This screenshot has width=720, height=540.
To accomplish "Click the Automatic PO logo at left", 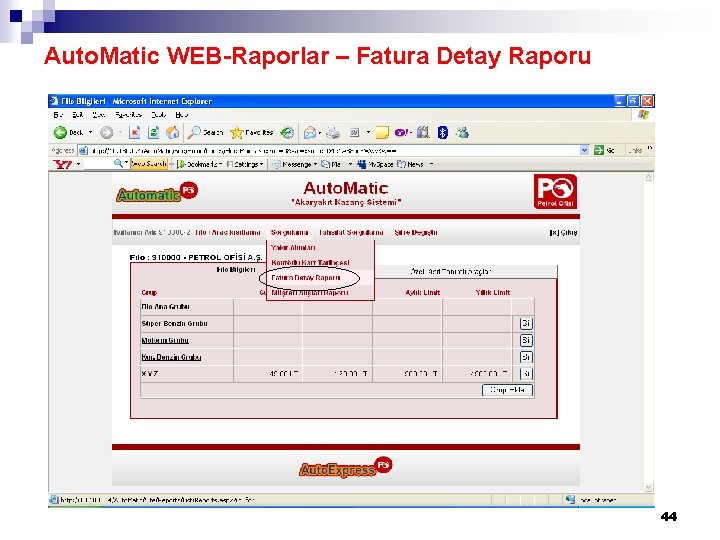I will click(x=157, y=192).
